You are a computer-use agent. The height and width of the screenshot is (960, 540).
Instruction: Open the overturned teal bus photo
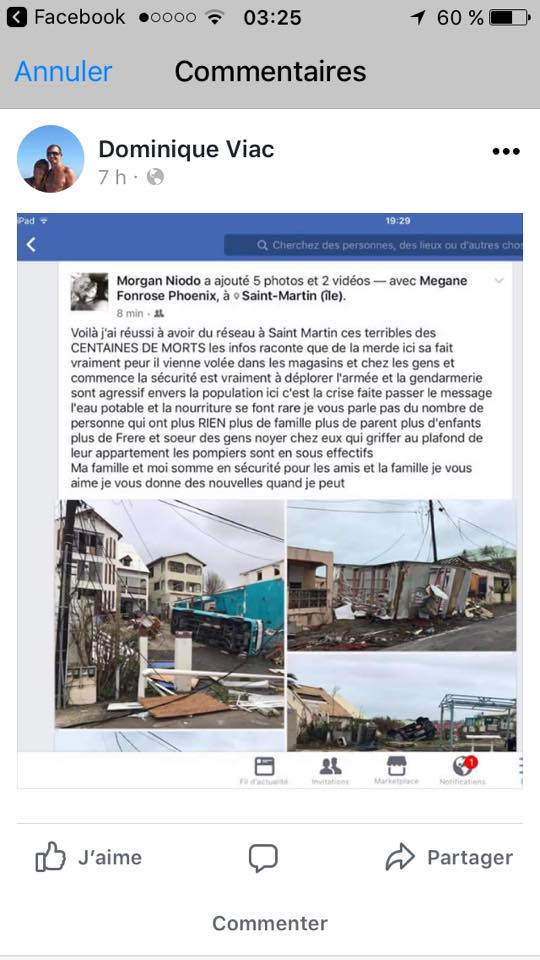point(170,614)
